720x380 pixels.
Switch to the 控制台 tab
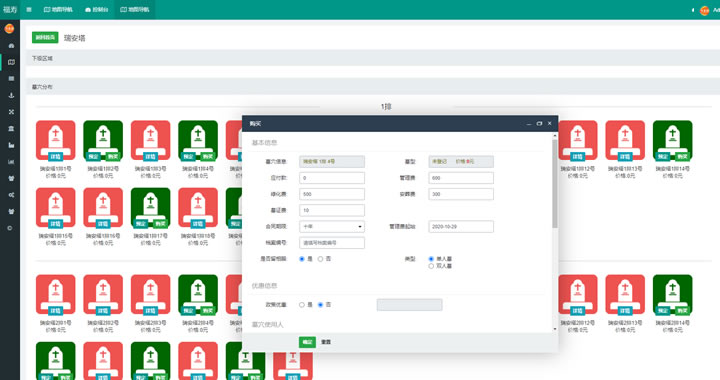(x=96, y=9)
